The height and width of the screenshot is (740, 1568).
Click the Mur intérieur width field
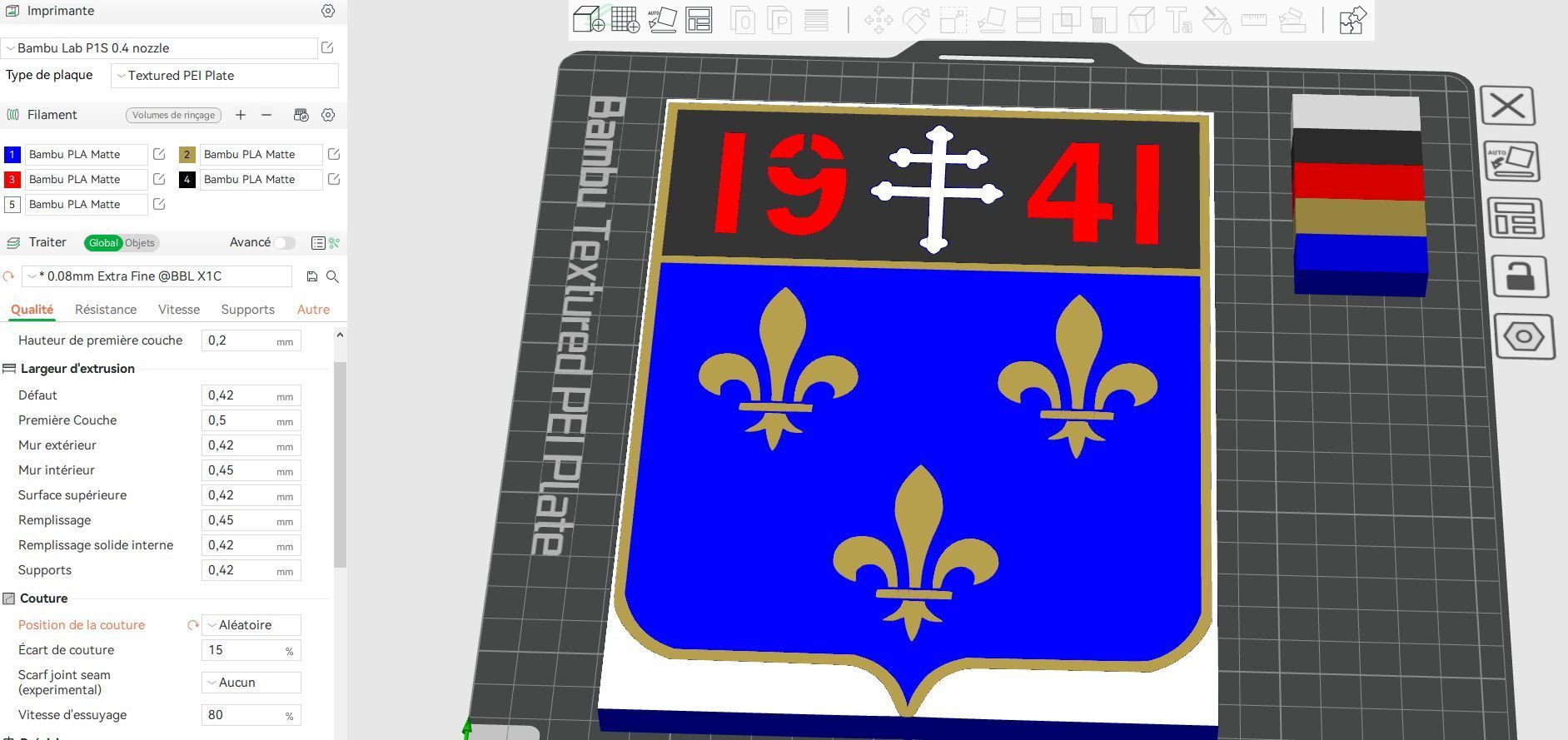251,470
